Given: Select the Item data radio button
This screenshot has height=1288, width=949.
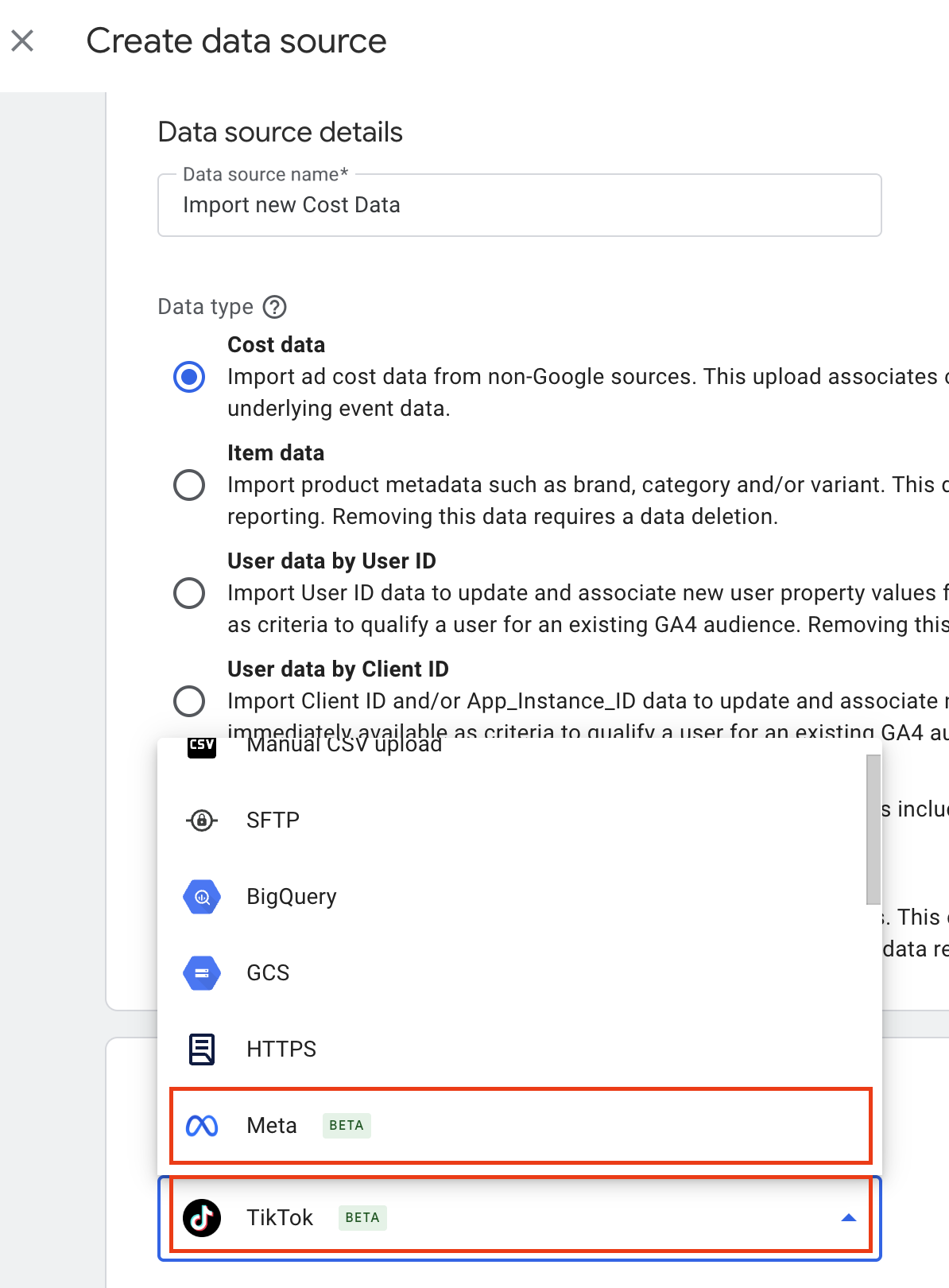Looking at the screenshot, I should (x=189, y=485).
